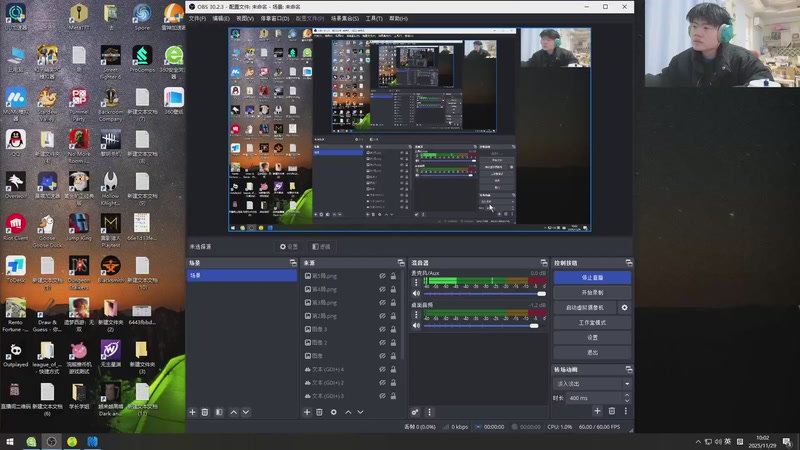Add a new scene with the plus icon
Viewport: 800px width, 450px height.
[x=192, y=412]
